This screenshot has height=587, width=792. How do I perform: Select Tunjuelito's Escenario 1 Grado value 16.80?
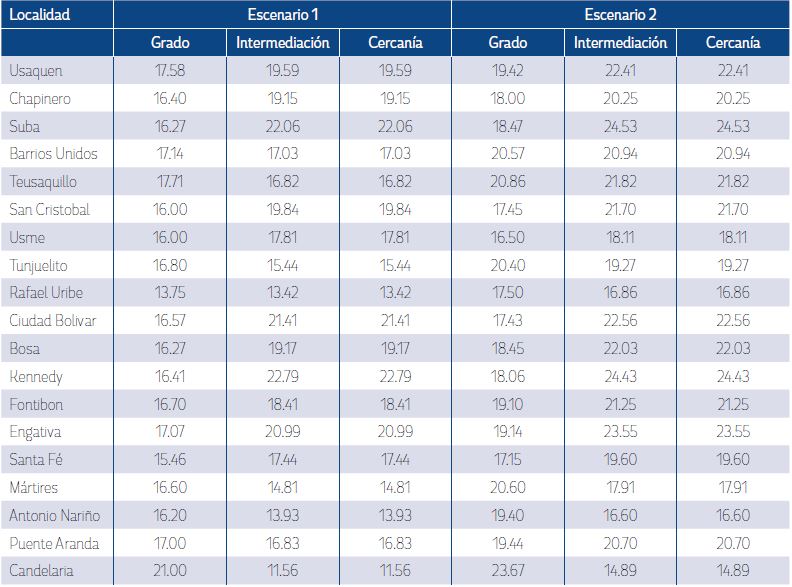coord(170,266)
